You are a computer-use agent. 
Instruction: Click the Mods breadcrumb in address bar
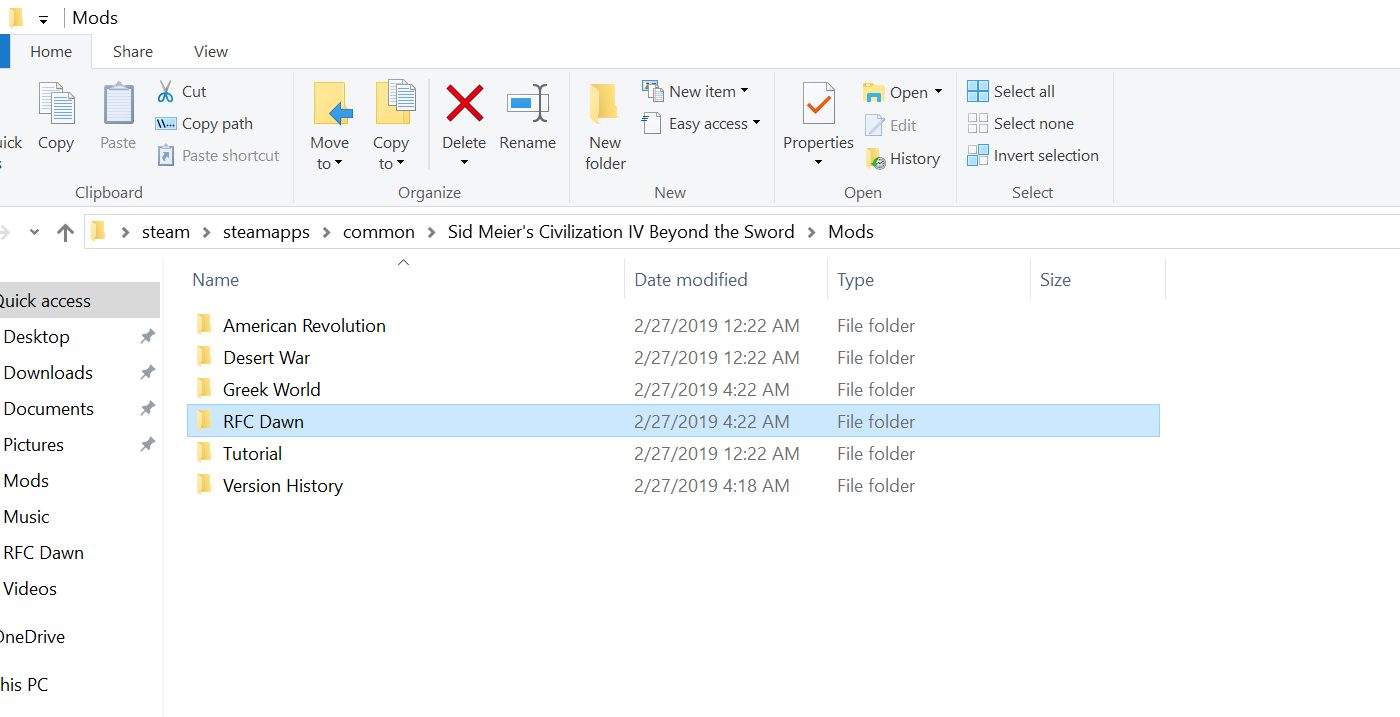click(x=851, y=232)
